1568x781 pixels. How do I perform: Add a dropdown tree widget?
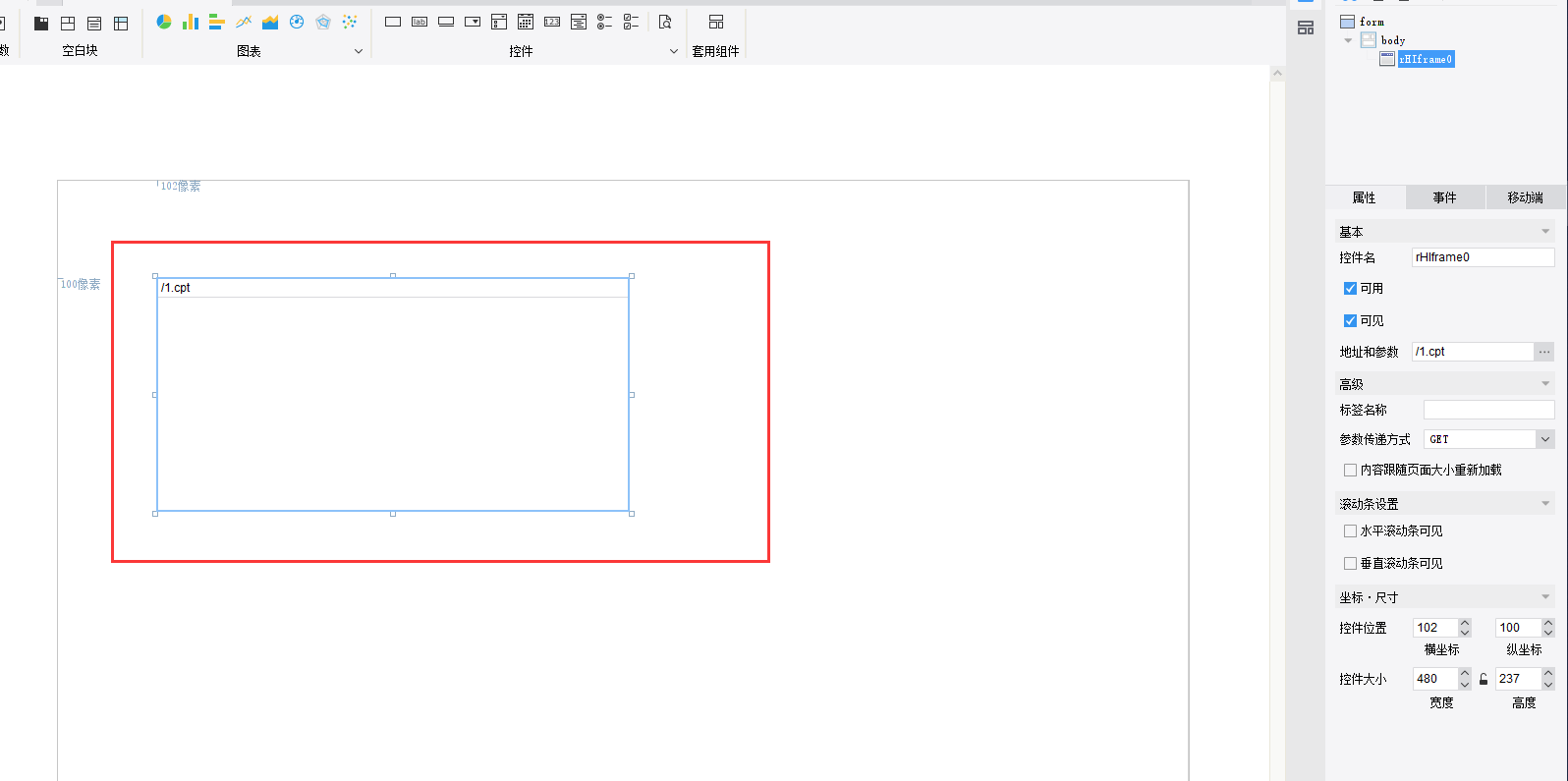pyautogui.click(x=499, y=22)
